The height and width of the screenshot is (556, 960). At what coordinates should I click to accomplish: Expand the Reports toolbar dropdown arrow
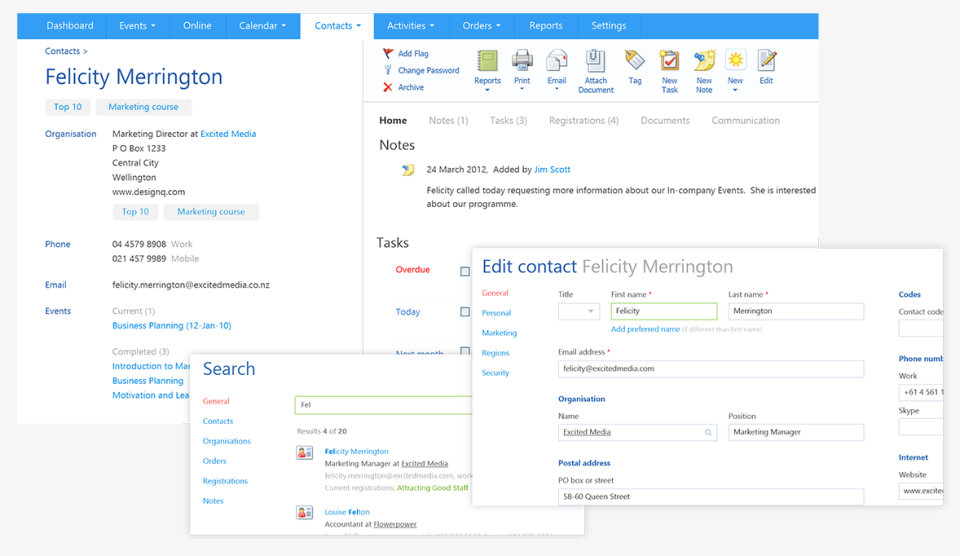487,90
